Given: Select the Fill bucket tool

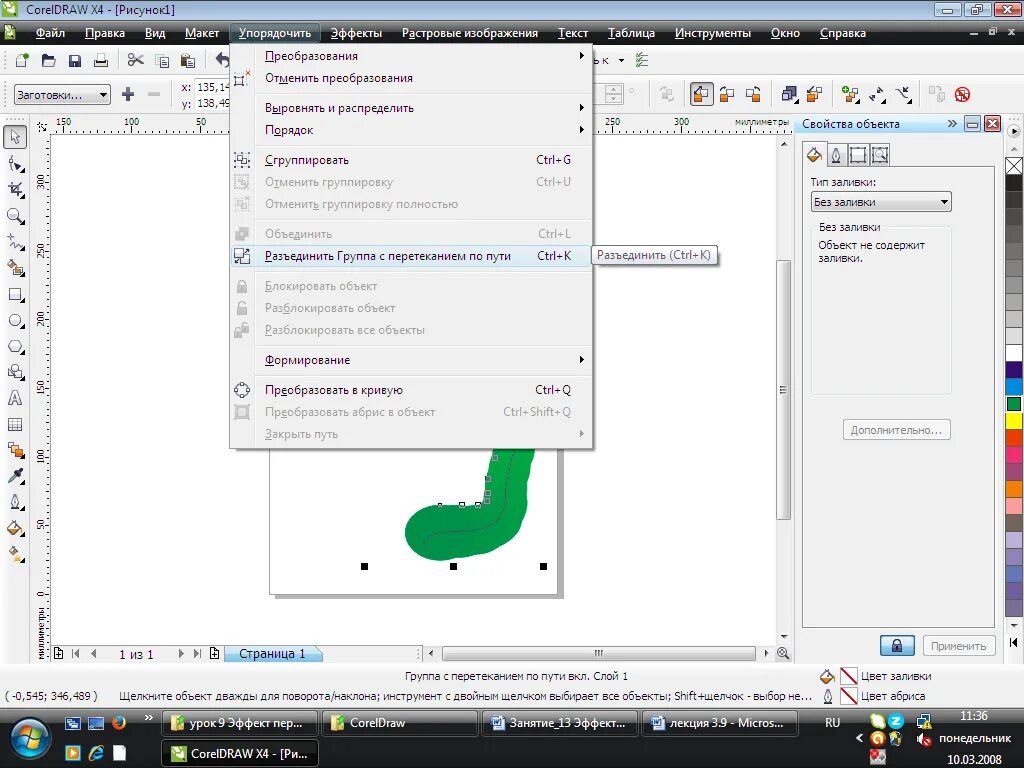Looking at the screenshot, I should (15, 528).
